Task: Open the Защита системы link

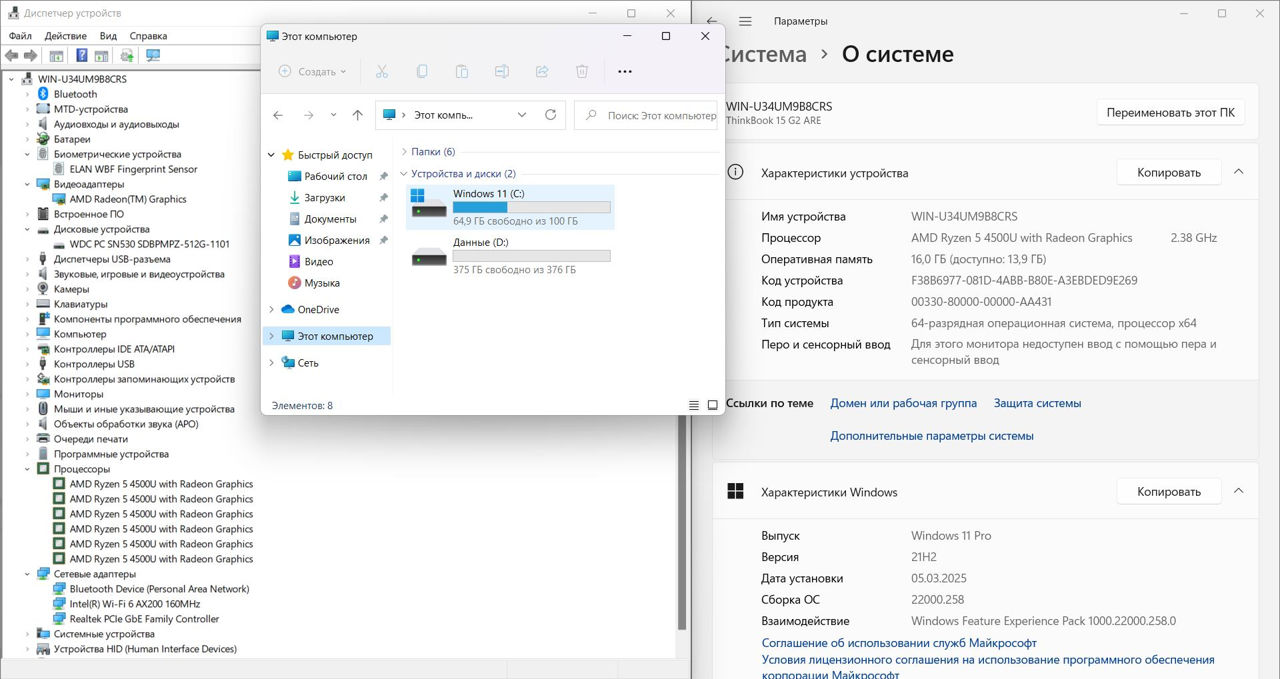Action: [1037, 403]
